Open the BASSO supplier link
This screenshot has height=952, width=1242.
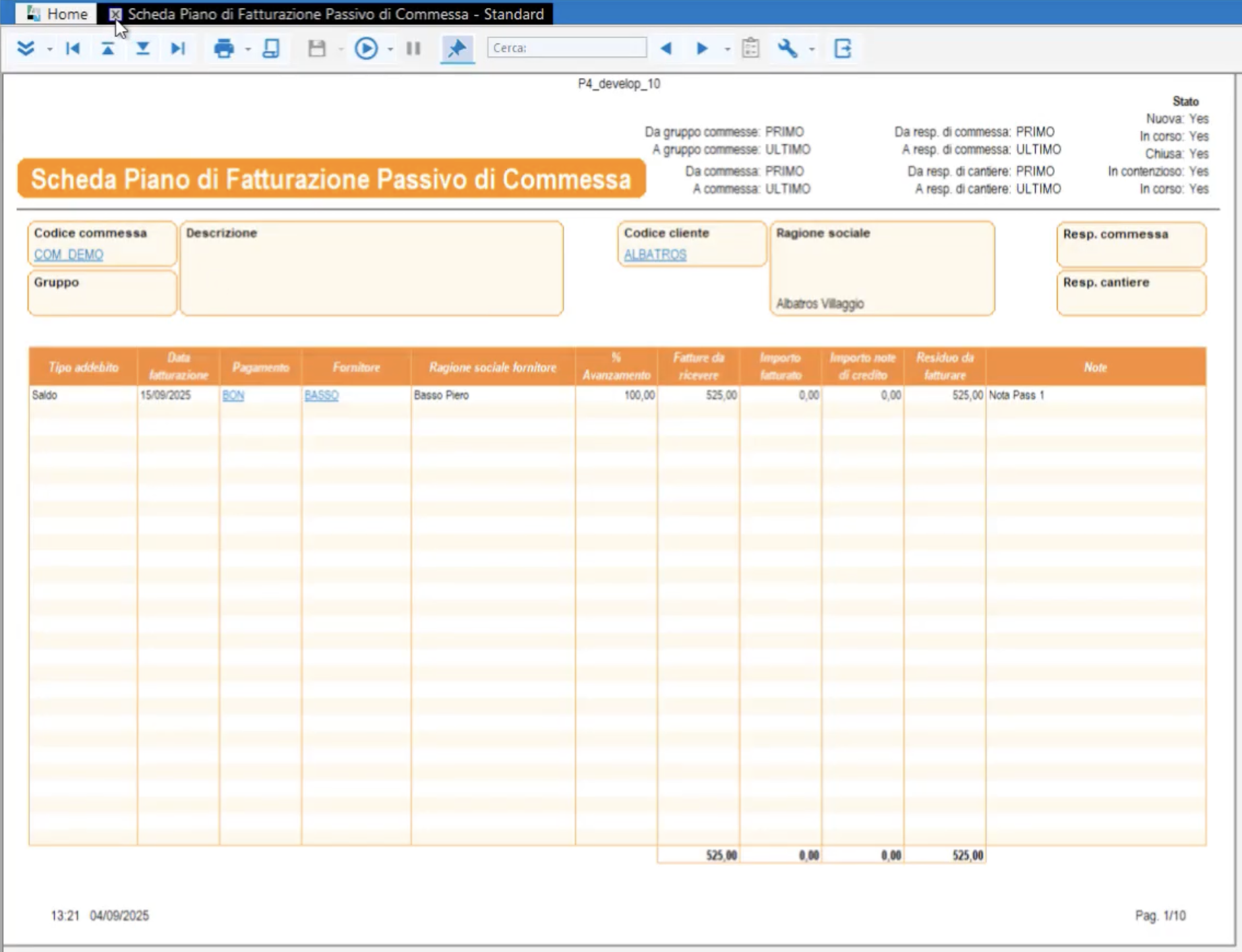tap(322, 395)
